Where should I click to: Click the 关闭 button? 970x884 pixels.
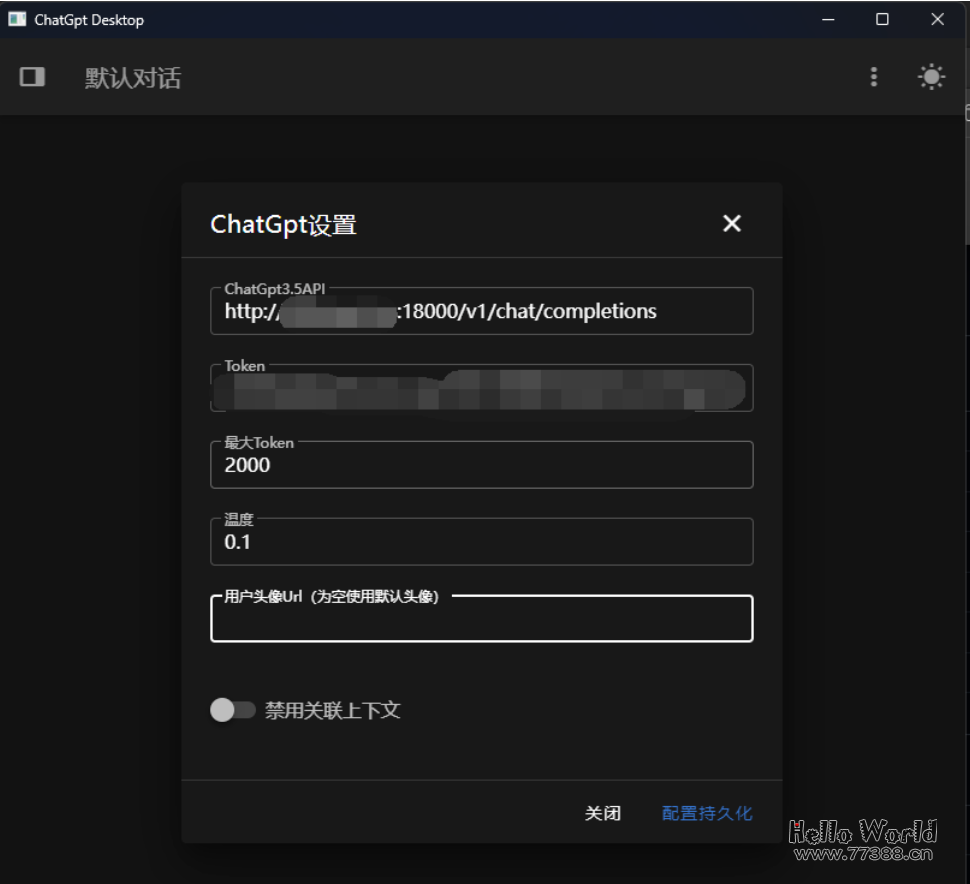point(603,813)
